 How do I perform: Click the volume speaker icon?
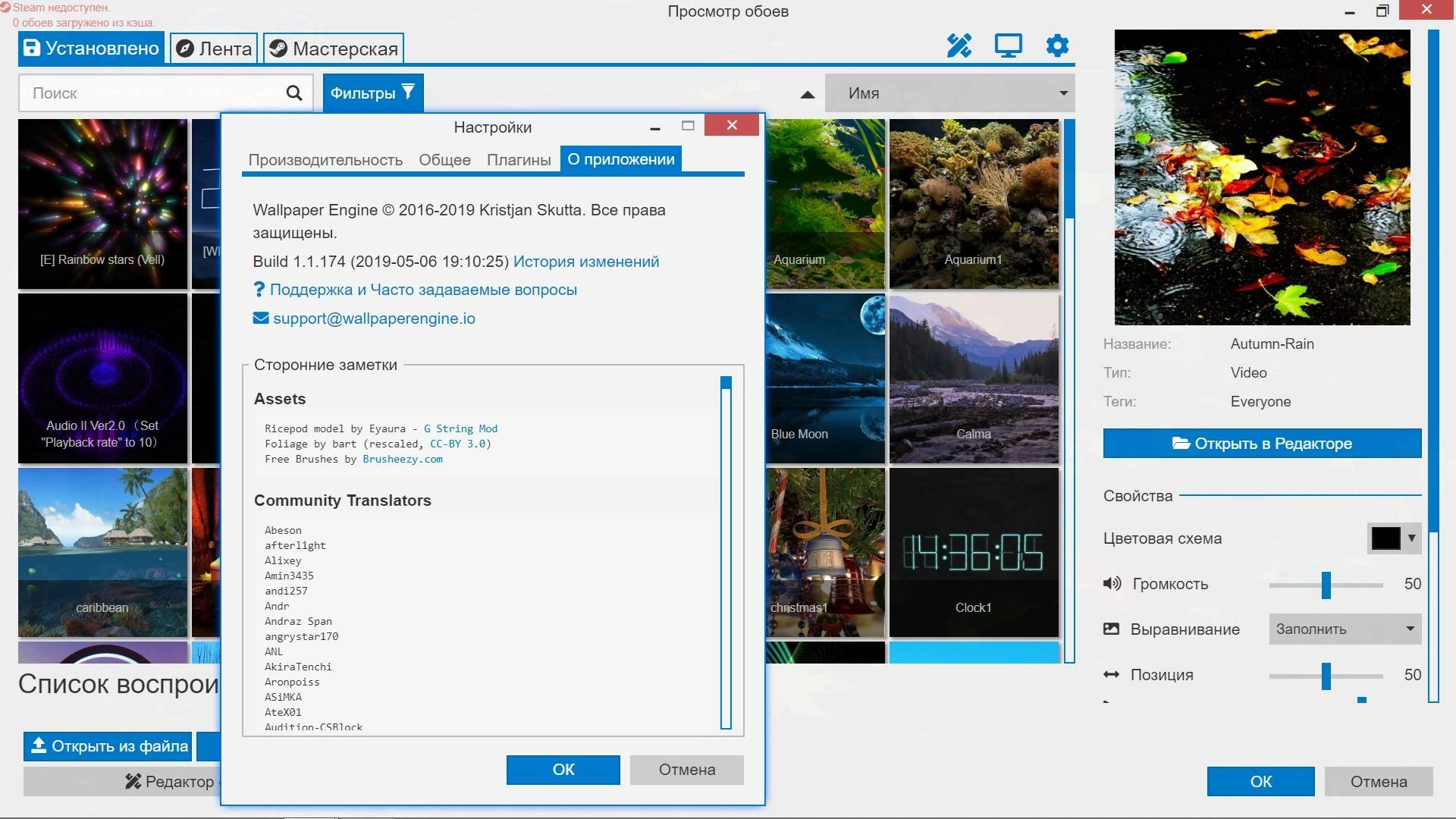(1112, 583)
